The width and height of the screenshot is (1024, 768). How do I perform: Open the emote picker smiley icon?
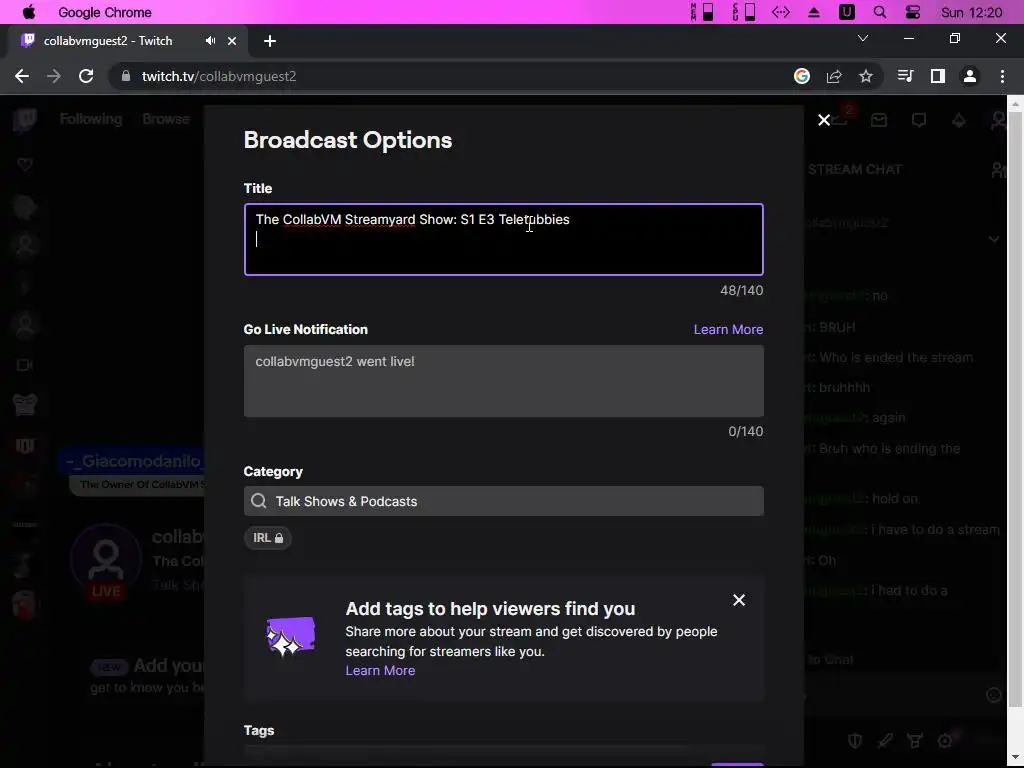tap(993, 696)
